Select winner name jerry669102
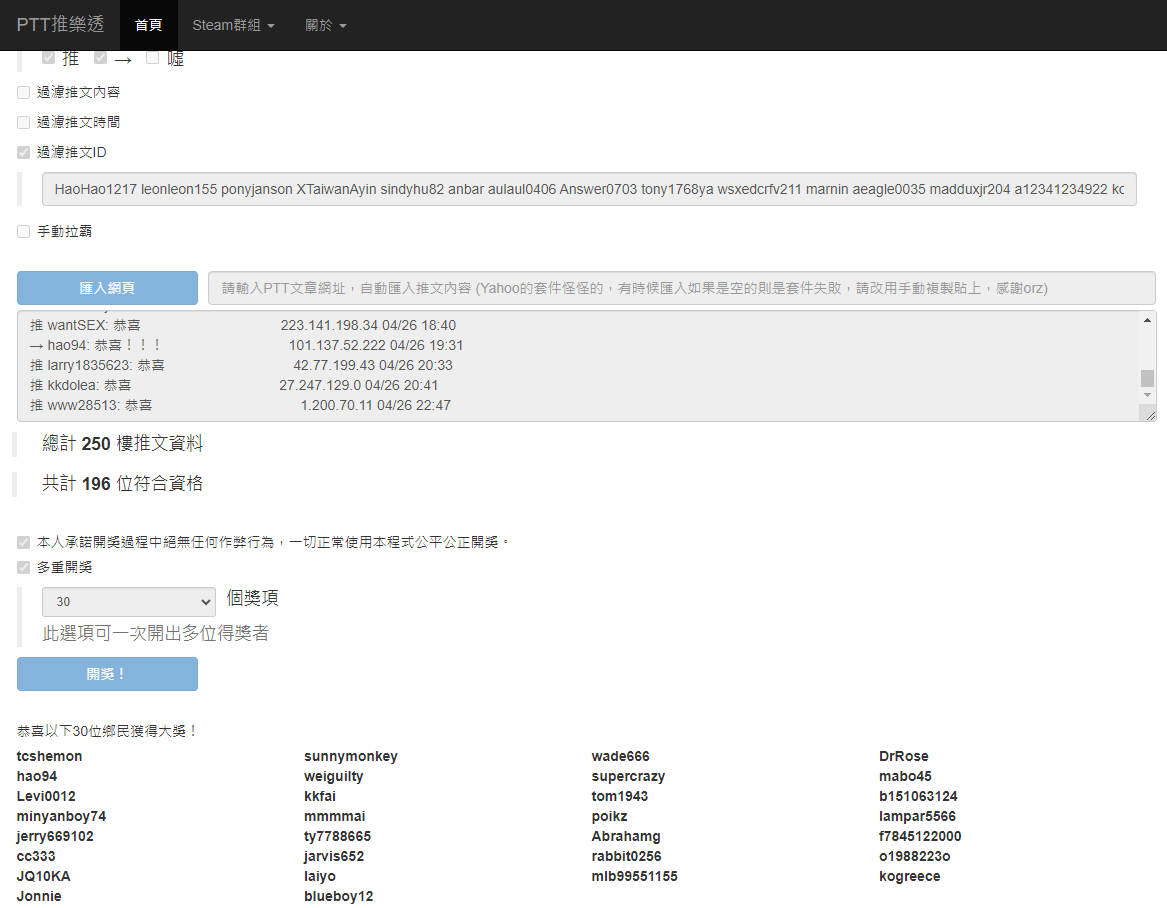Image resolution: width=1167 pixels, height=908 pixels. point(55,837)
